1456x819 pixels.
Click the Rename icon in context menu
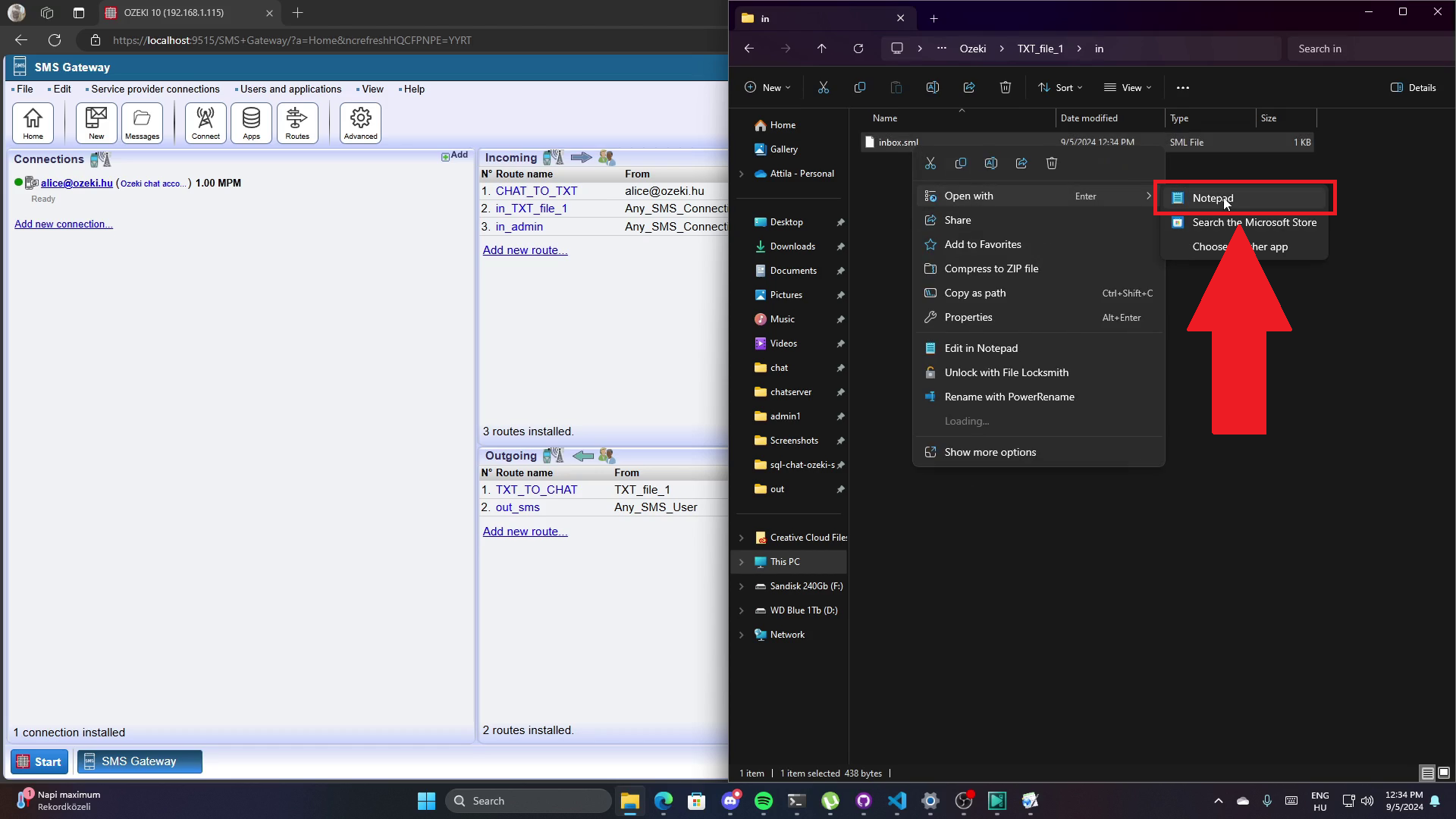tap(991, 163)
